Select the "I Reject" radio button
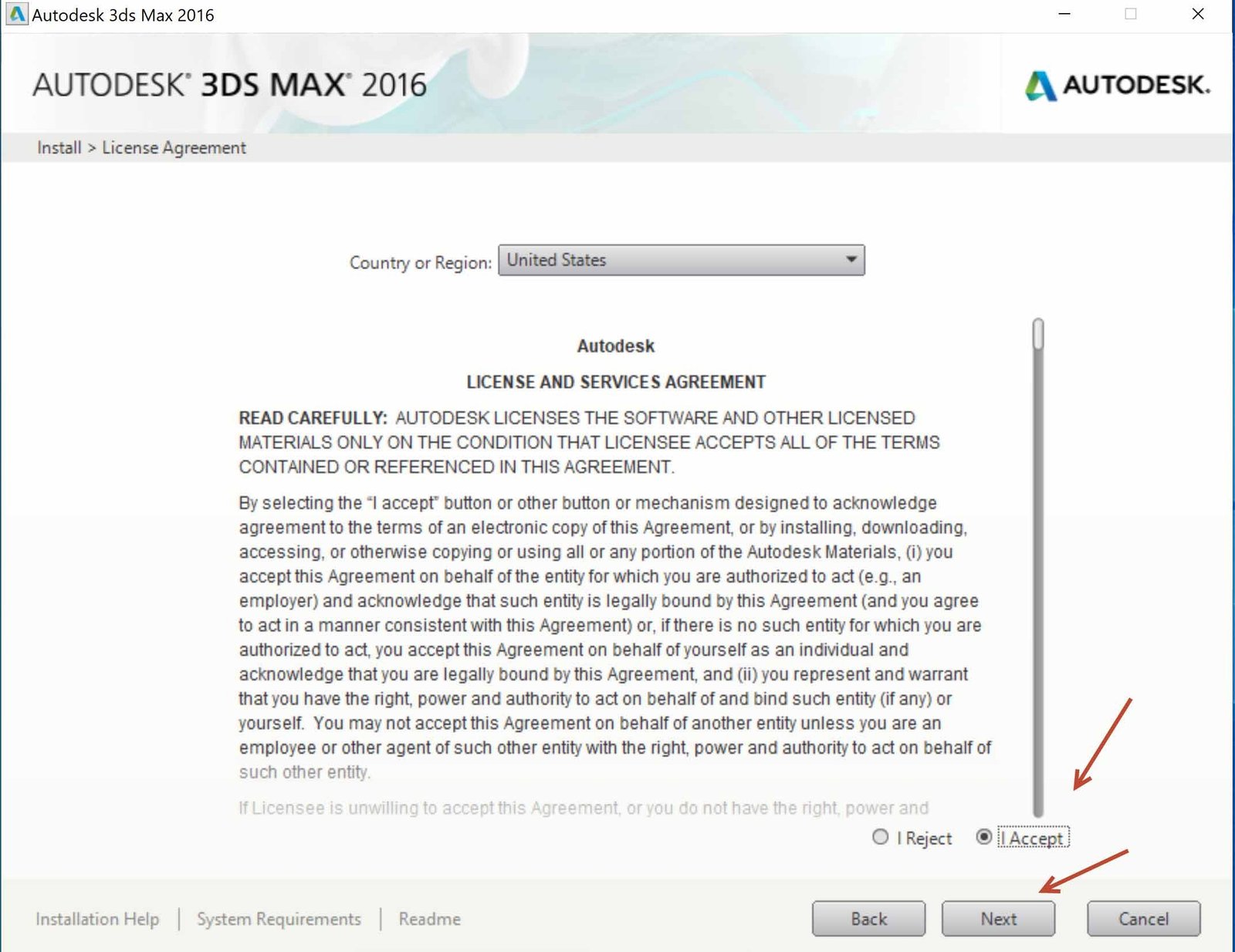Image resolution: width=1235 pixels, height=952 pixels. (x=879, y=838)
